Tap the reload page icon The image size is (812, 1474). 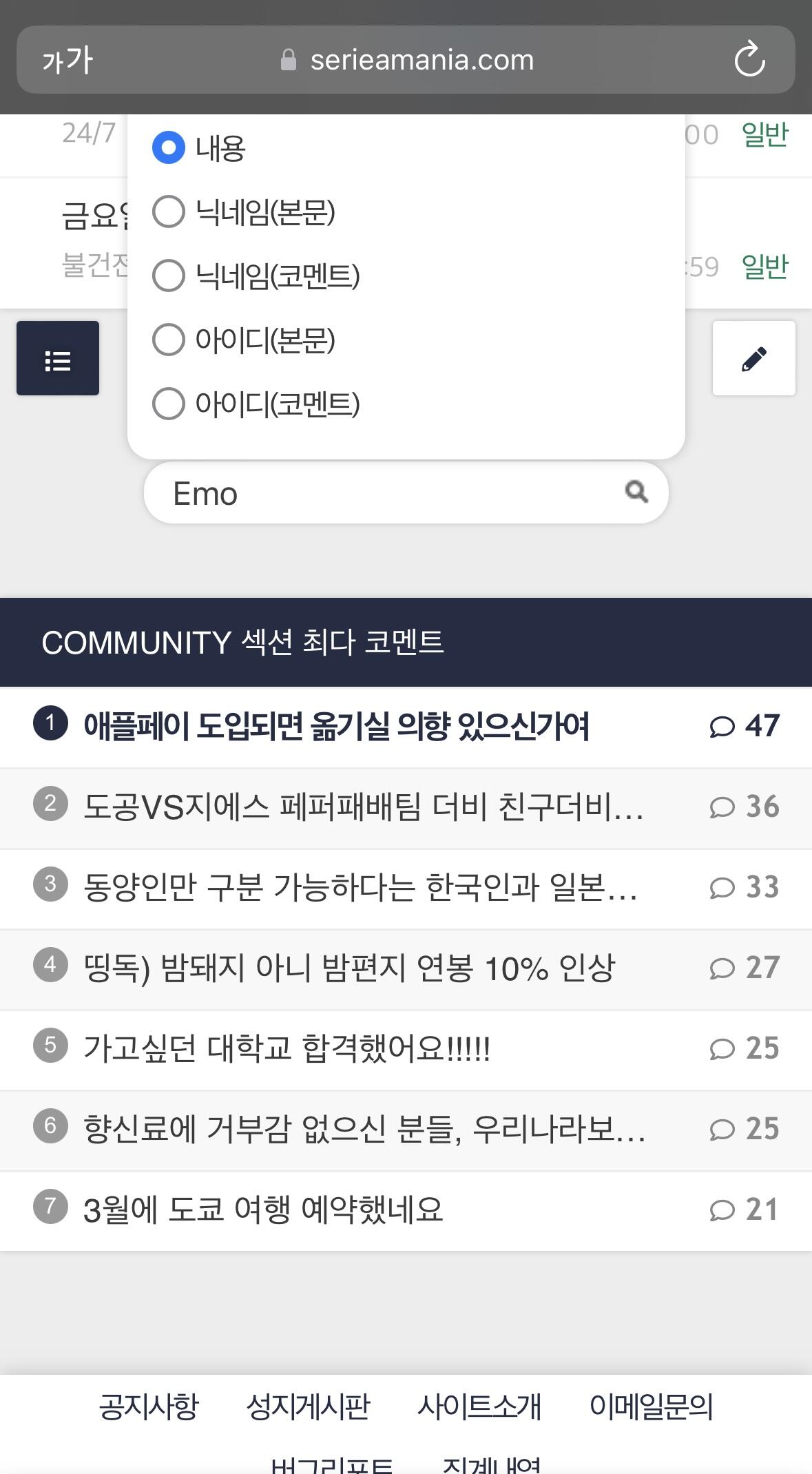point(749,60)
